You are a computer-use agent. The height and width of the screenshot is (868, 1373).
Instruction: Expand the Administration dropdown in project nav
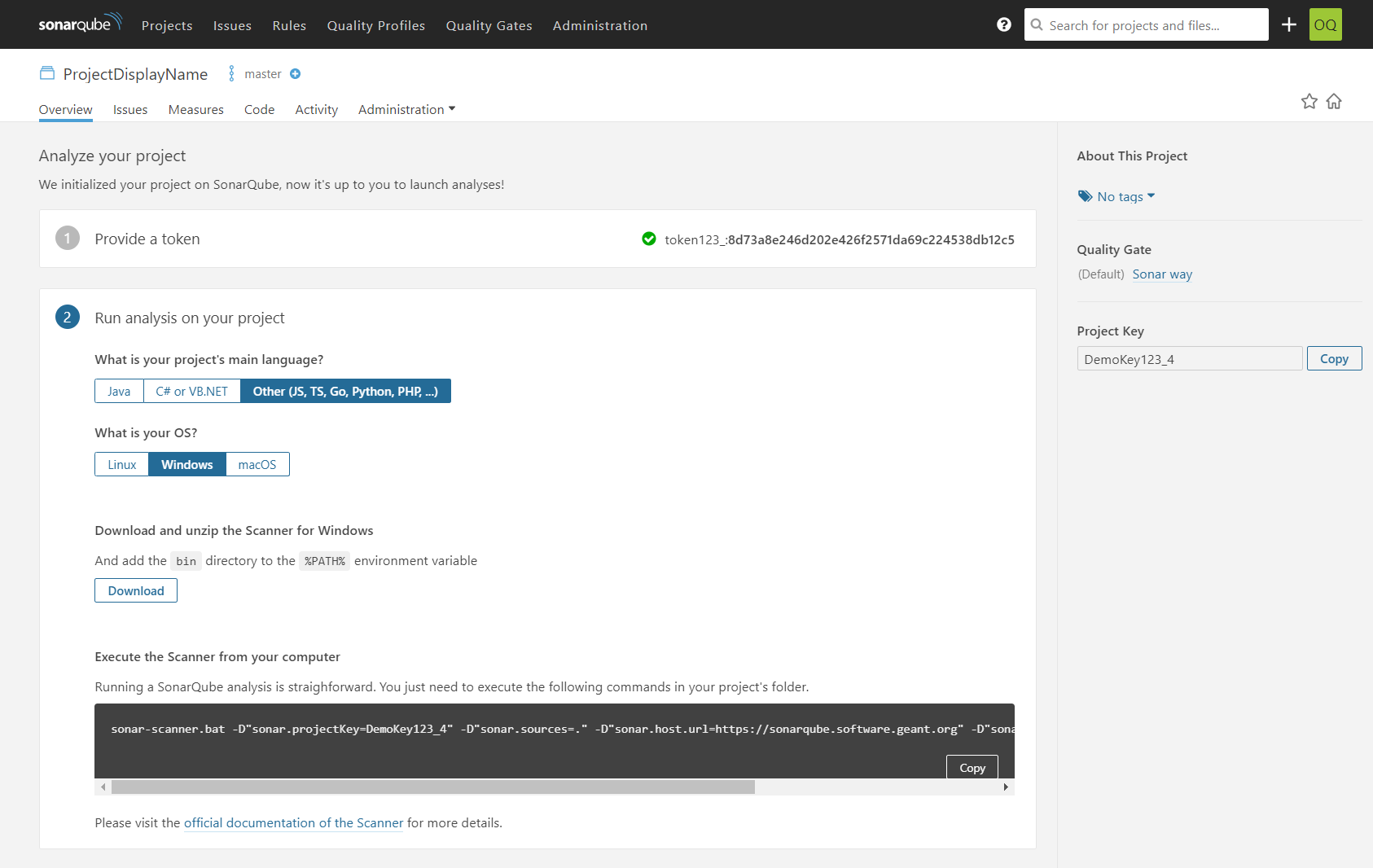[x=406, y=109]
